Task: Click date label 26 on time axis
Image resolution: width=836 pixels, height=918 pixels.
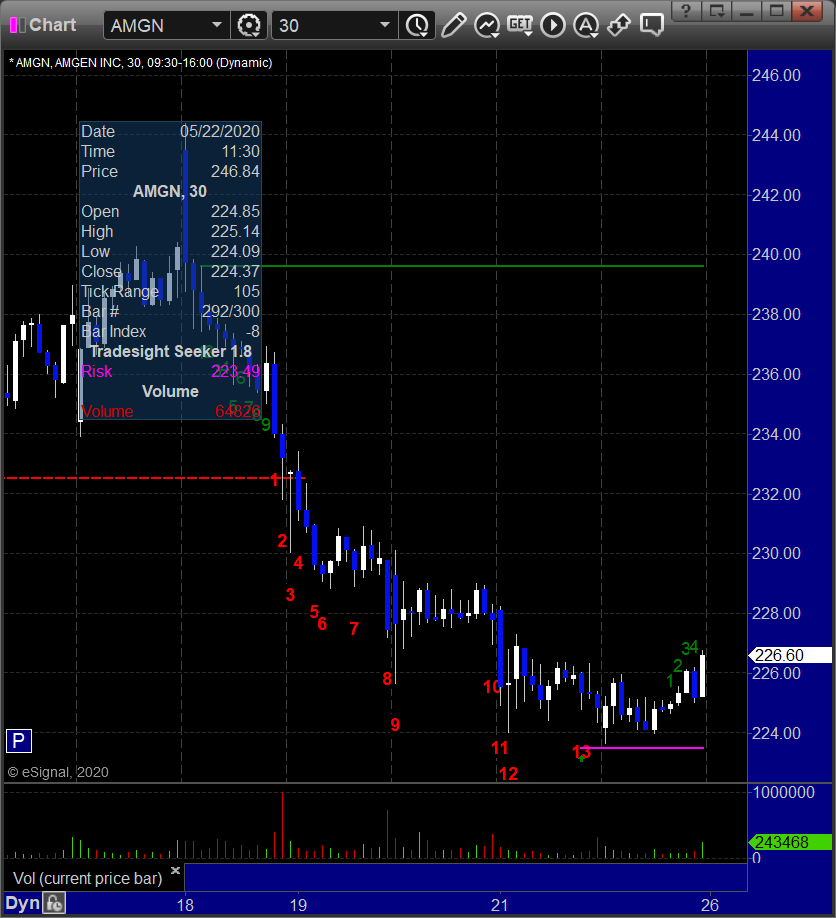Action: 710,905
